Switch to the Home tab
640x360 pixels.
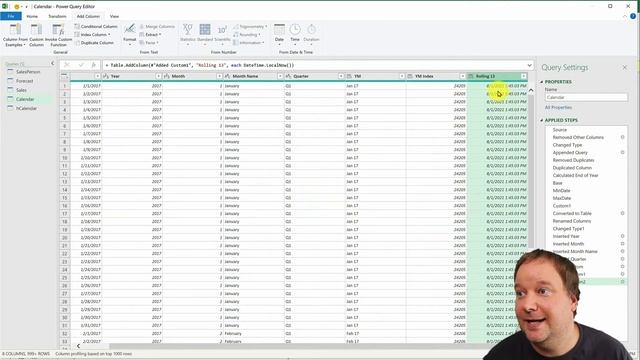[32, 16]
